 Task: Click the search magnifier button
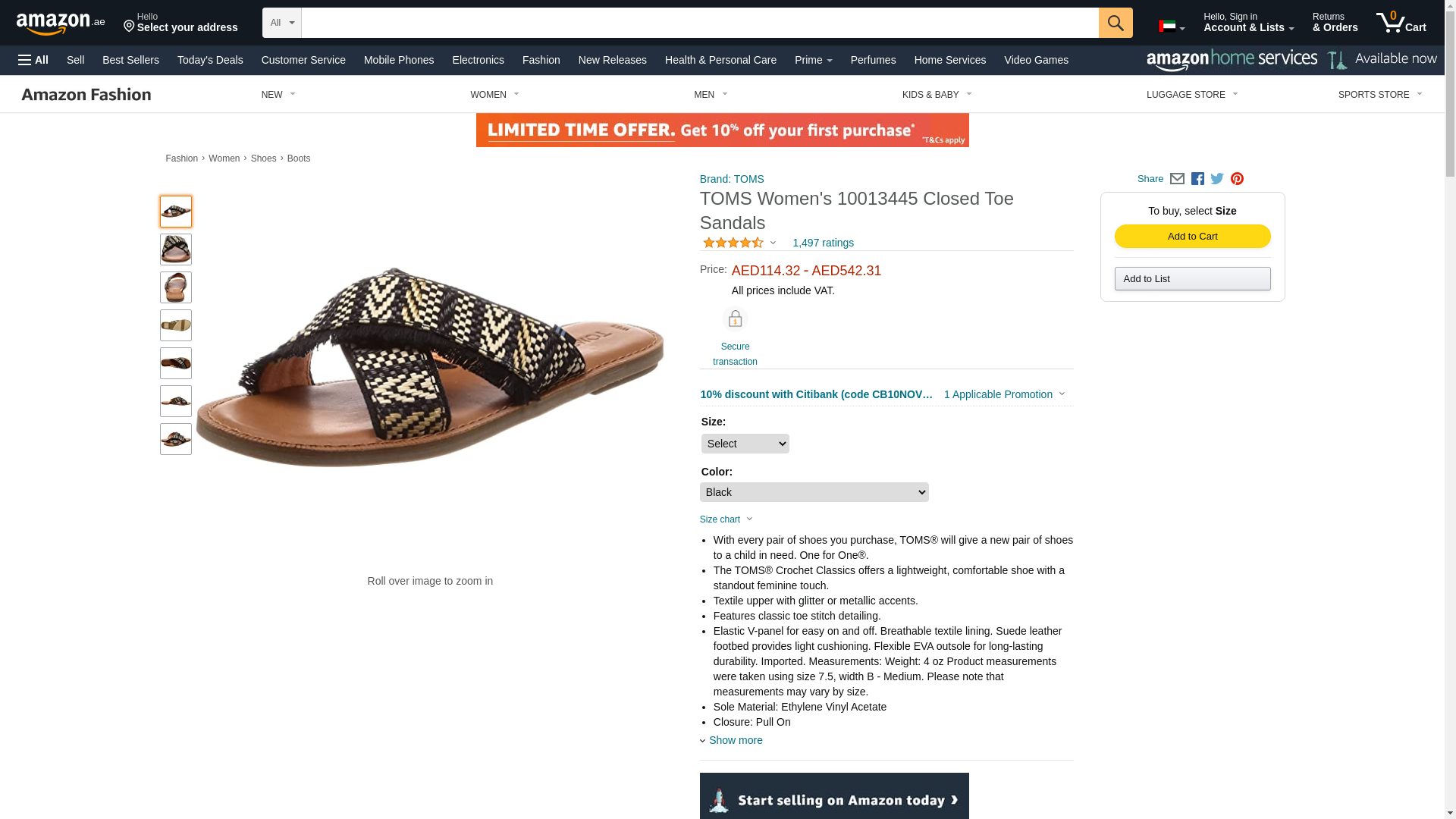pos(1115,23)
